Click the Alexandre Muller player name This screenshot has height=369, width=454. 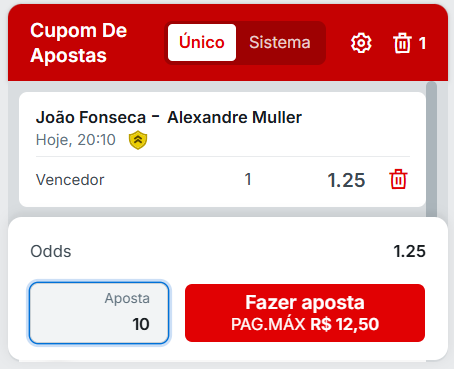point(234,117)
